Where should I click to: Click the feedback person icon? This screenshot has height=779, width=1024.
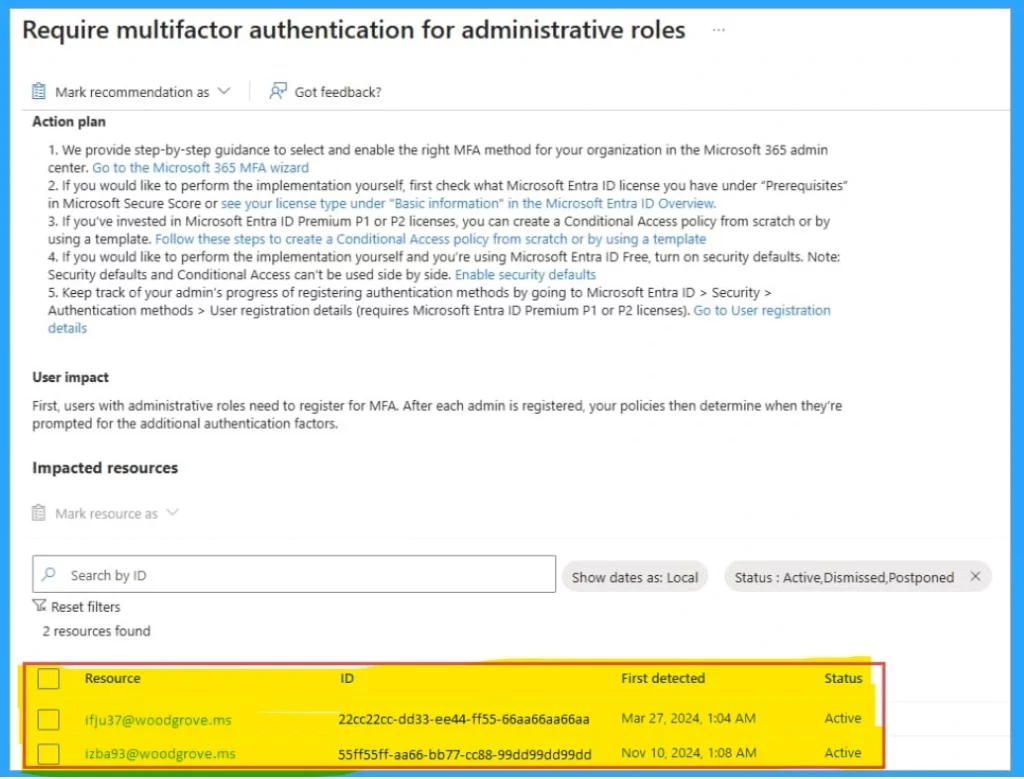point(278,91)
